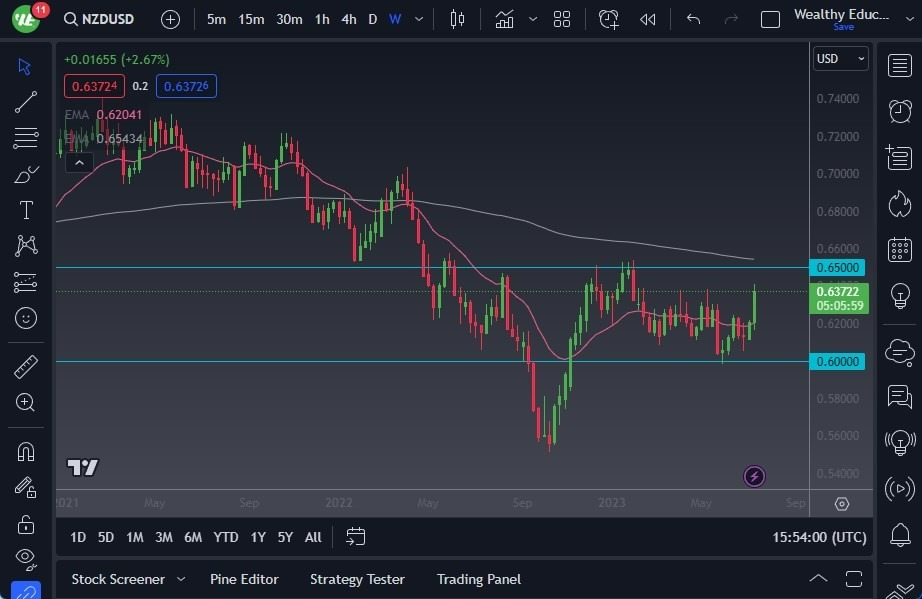The image size is (922, 599).
Task: Select the 1Y date range
Action: [257, 537]
